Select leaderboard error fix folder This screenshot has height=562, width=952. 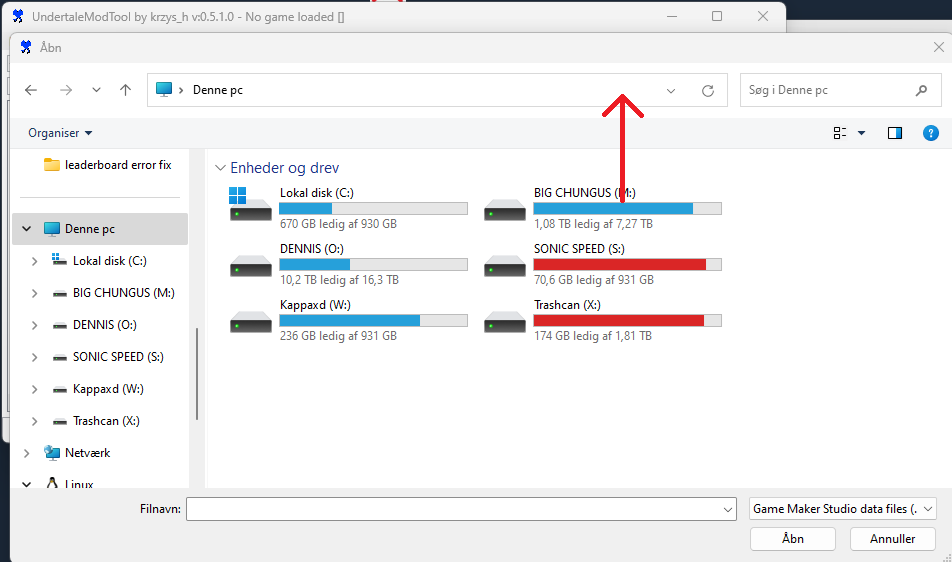pyautogui.click(x=107, y=165)
